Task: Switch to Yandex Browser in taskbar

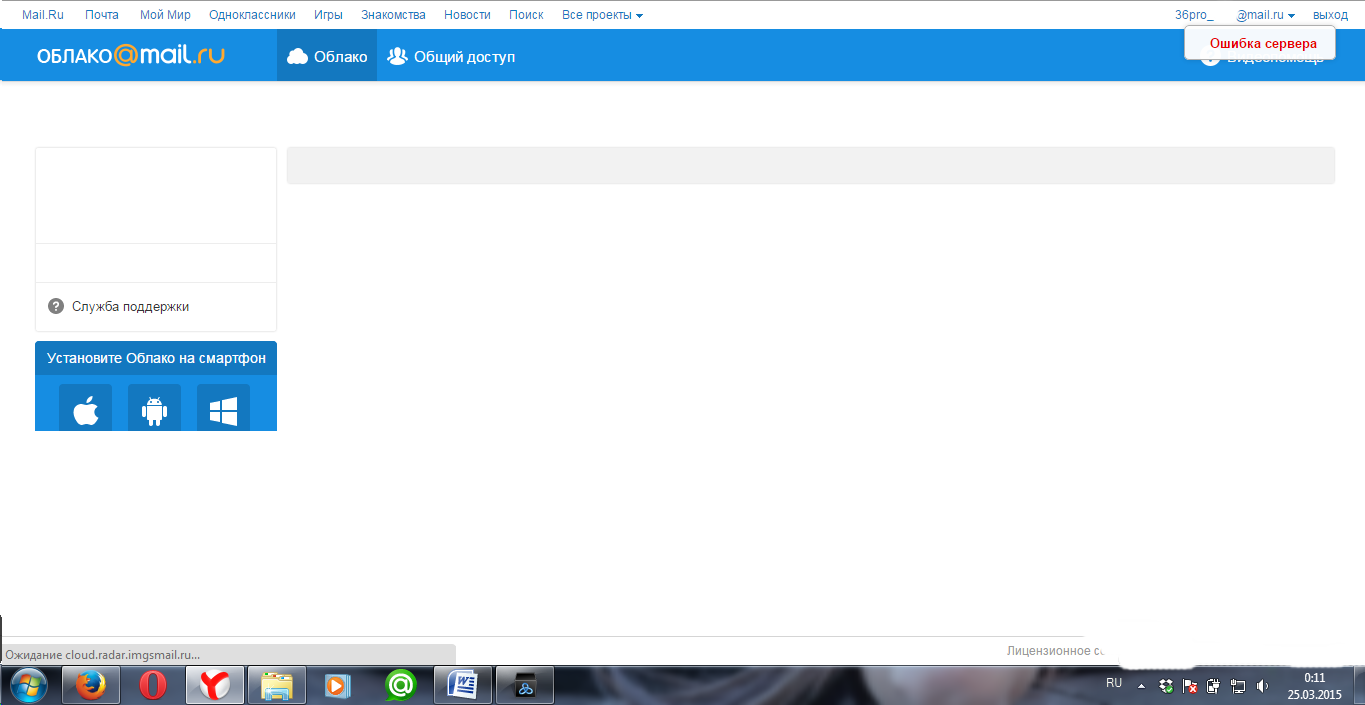Action: click(214, 685)
